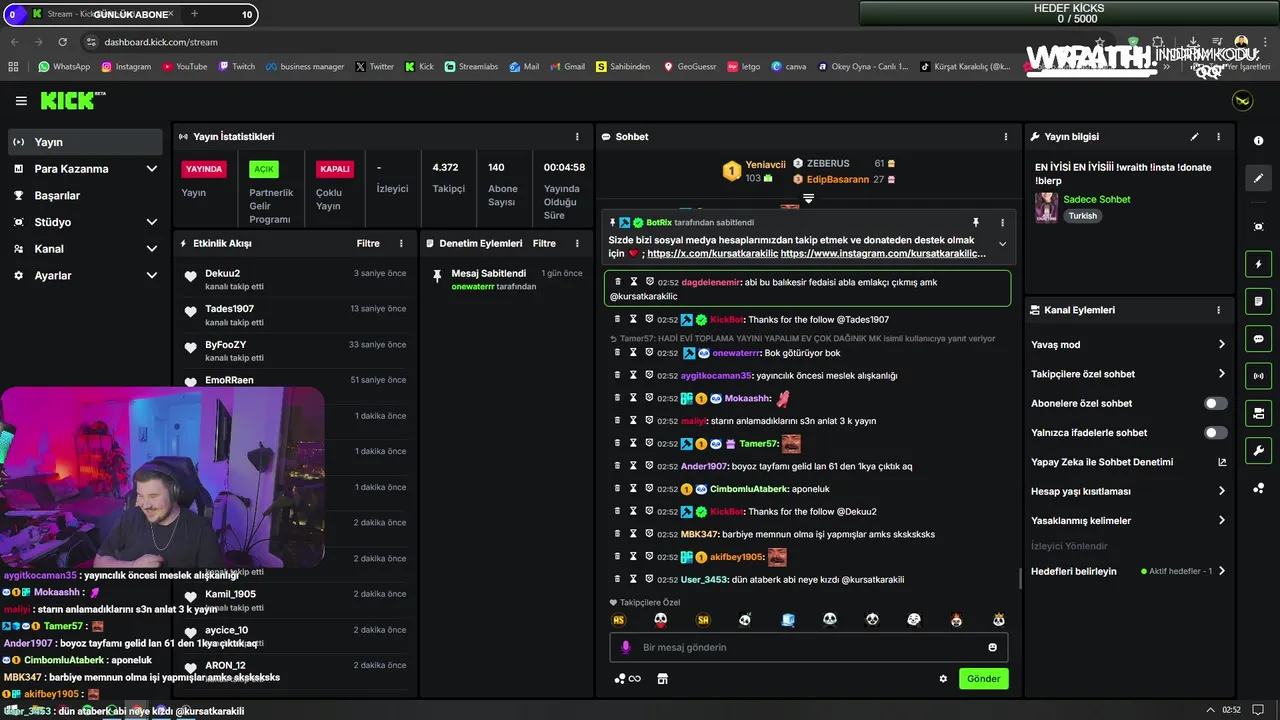Click the info icon in right sidebar

(x=1259, y=141)
